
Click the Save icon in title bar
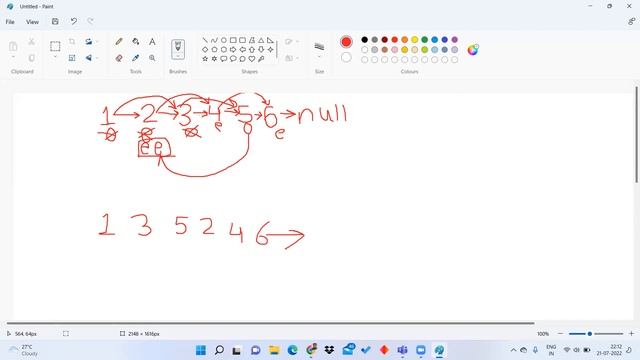[x=55, y=21]
